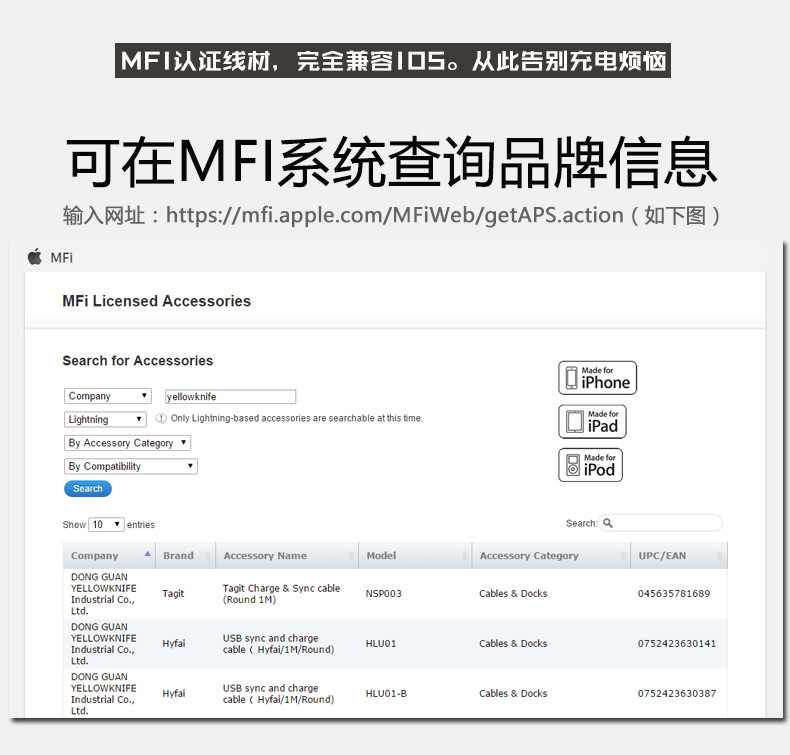
Task: Click the table Search filter field
Action: 661,523
